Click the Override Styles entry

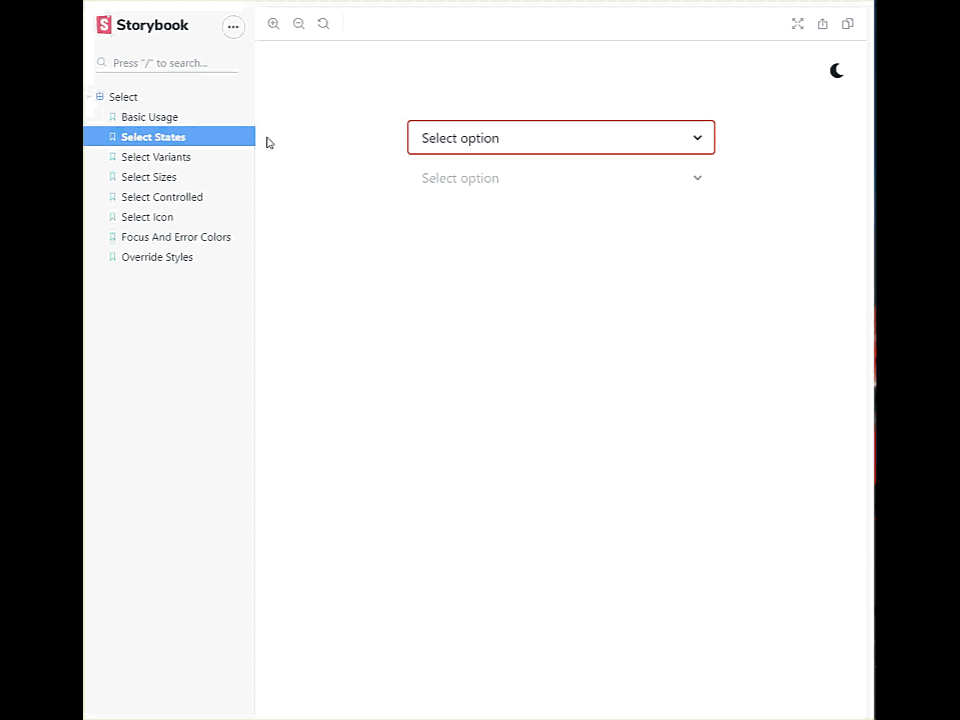coord(157,257)
